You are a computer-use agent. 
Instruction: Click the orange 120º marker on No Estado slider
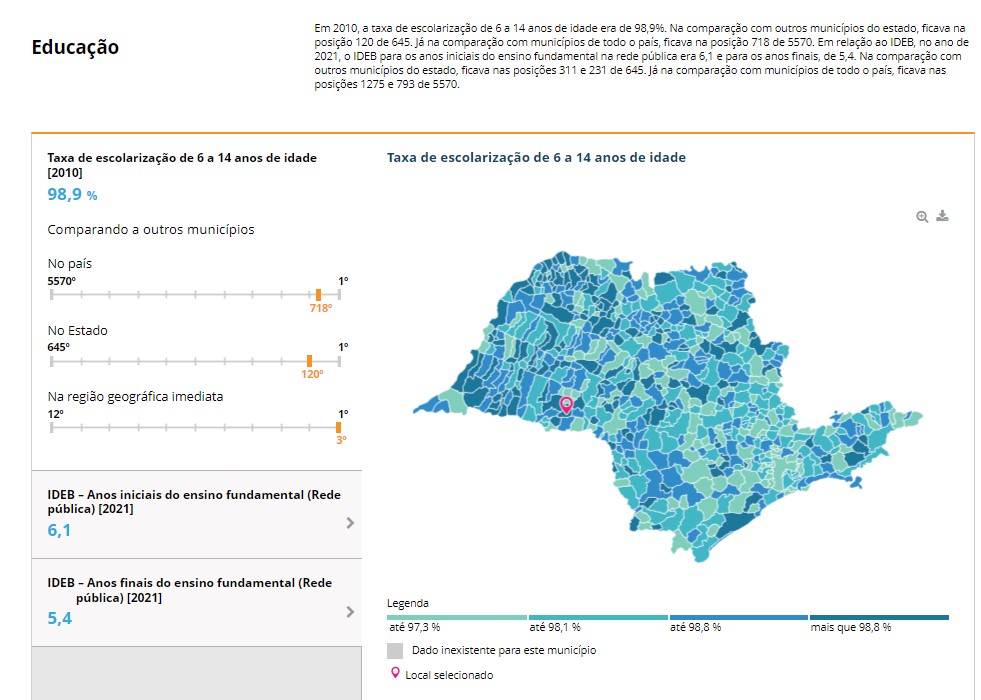tap(309, 361)
